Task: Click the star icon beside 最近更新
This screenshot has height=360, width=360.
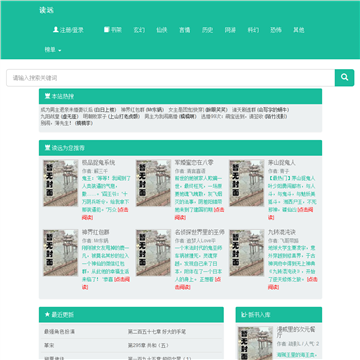Action: [47, 315]
